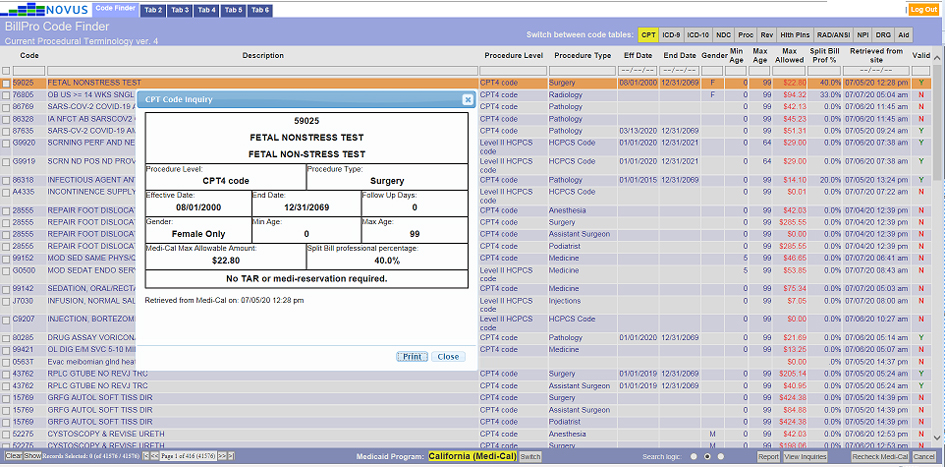Tick the select-all checkbox in the filter row
This screenshot has width=945, height=467.
coord(6,71)
